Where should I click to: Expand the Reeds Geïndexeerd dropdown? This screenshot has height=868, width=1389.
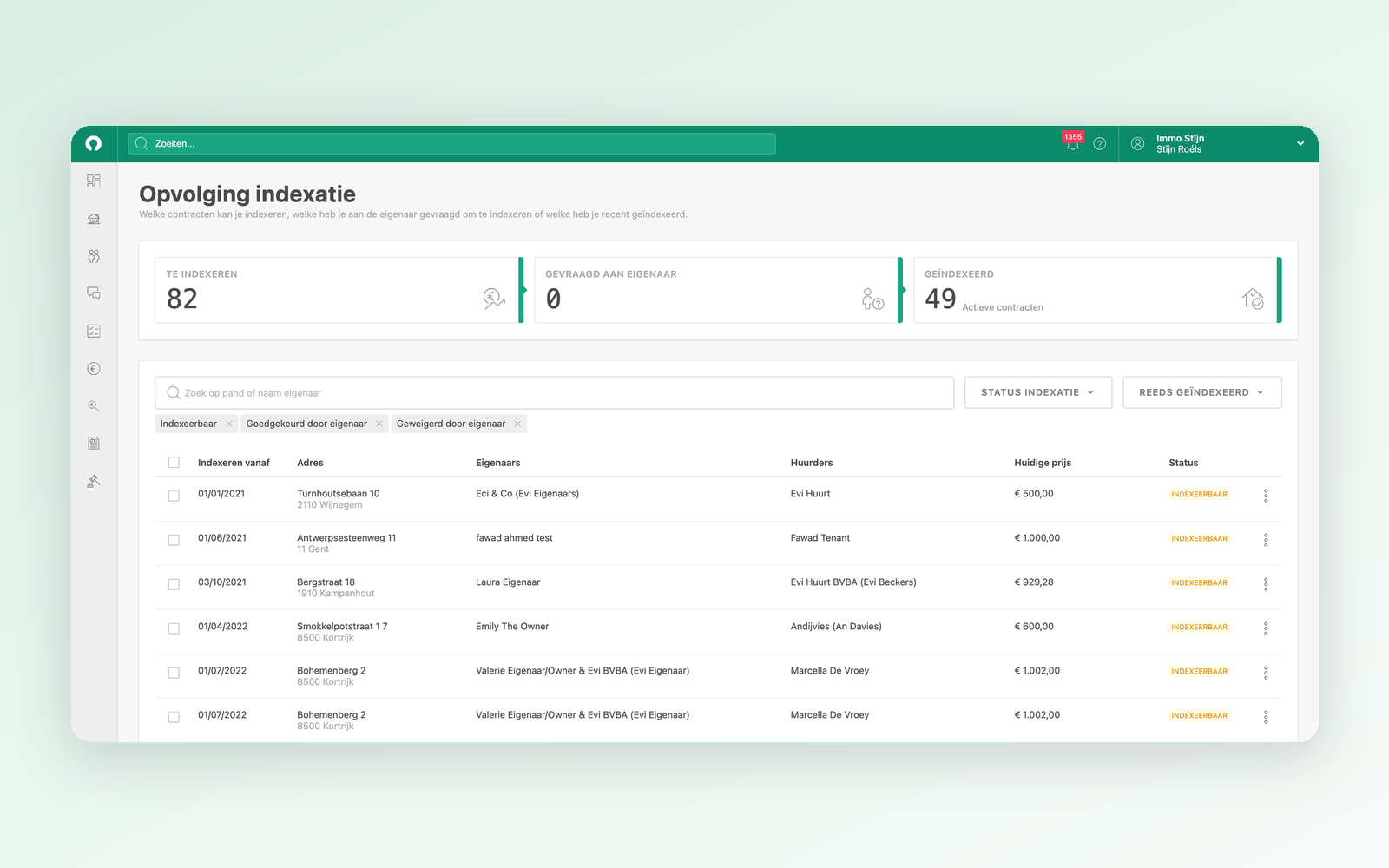pyautogui.click(x=1202, y=392)
